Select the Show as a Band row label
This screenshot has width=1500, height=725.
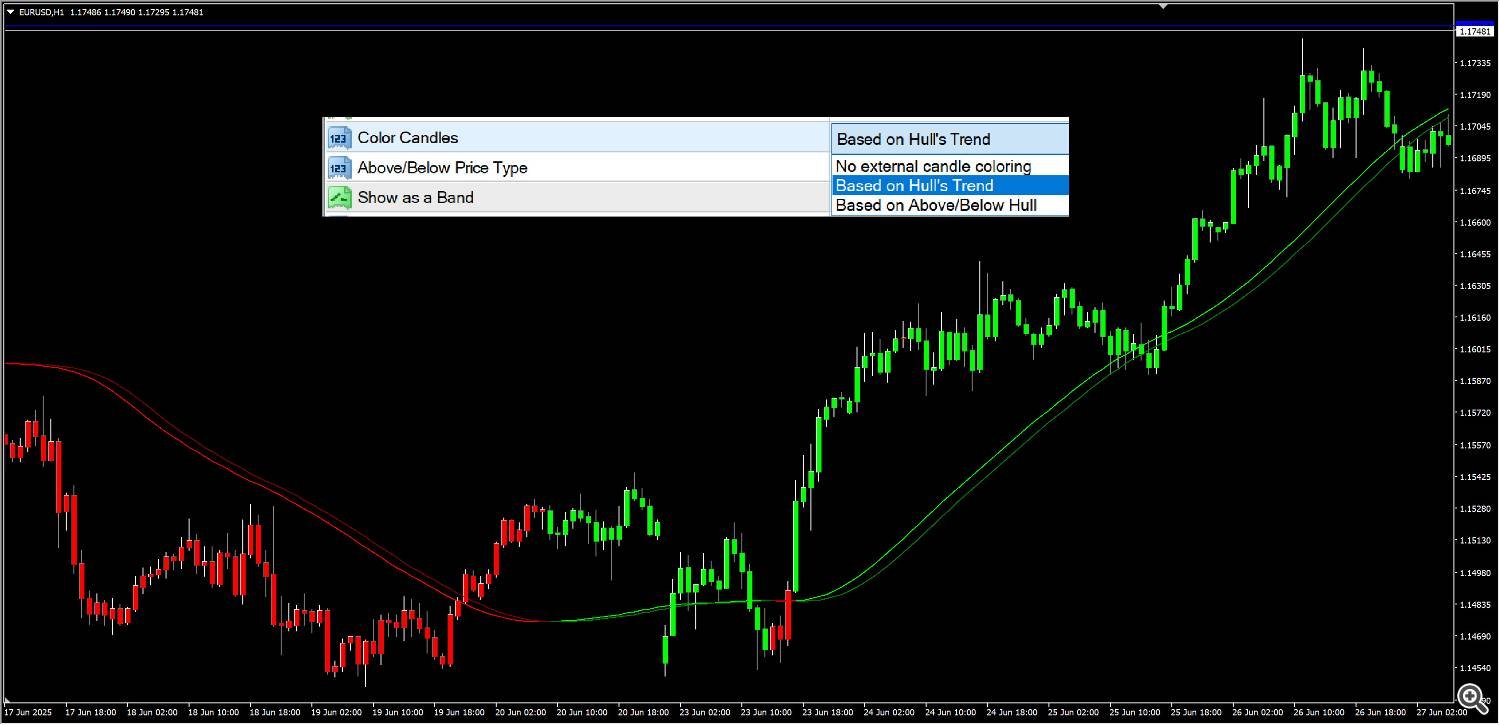point(416,198)
